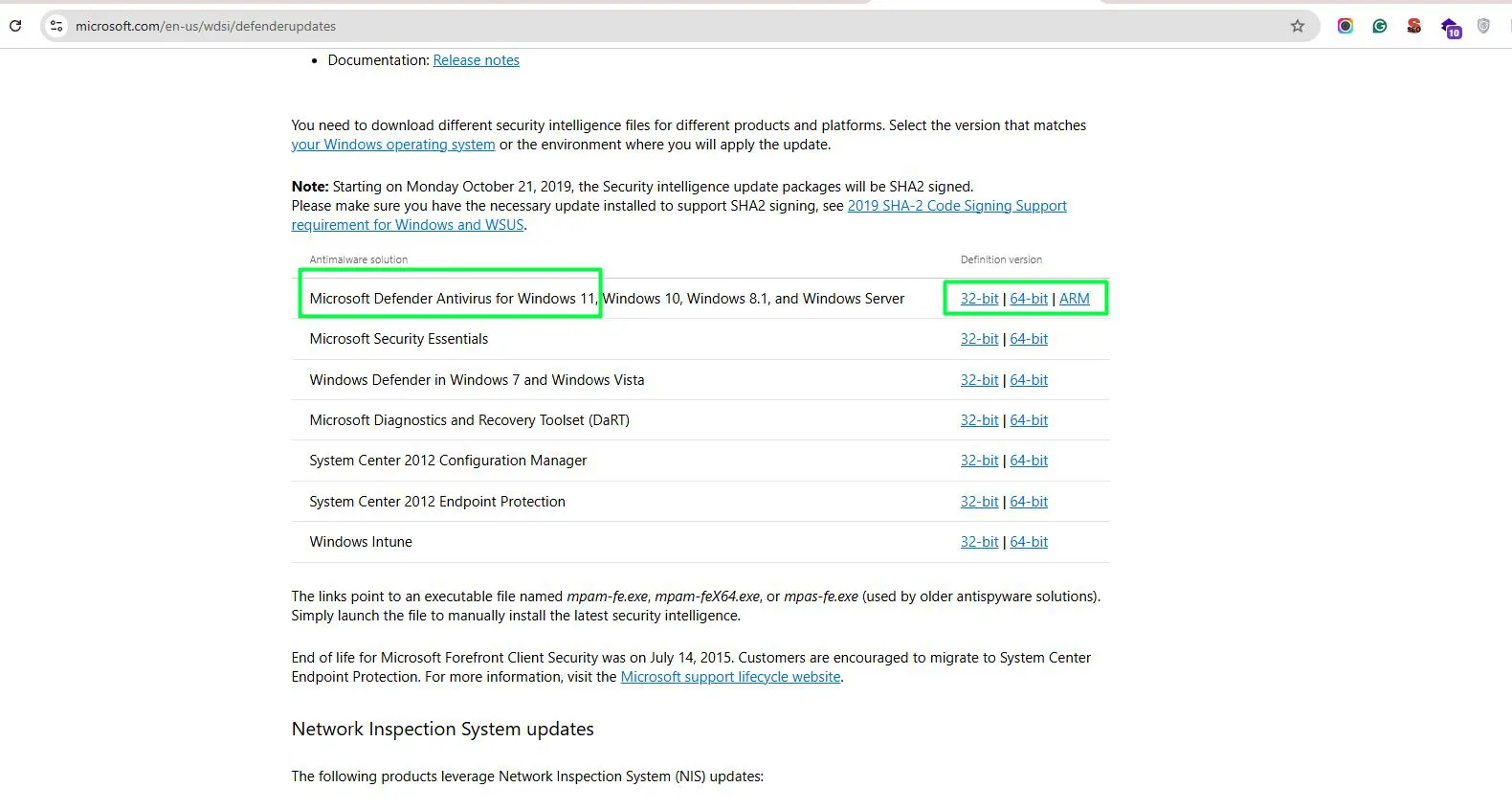
Task: Download 32-bit Microsoft Security Essentials update
Action: click(979, 339)
